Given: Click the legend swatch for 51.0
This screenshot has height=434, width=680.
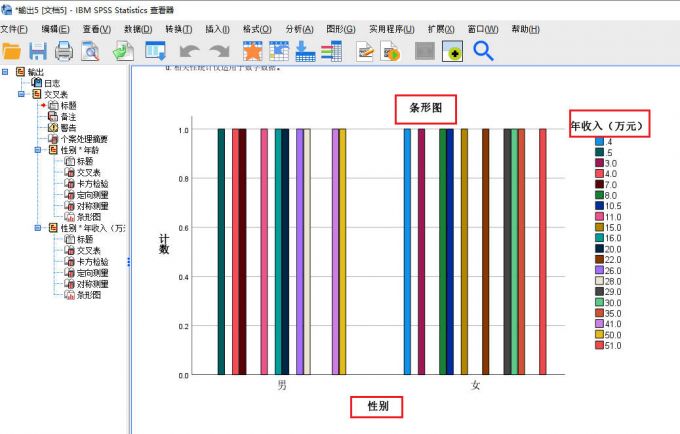Looking at the screenshot, I should [x=599, y=345].
